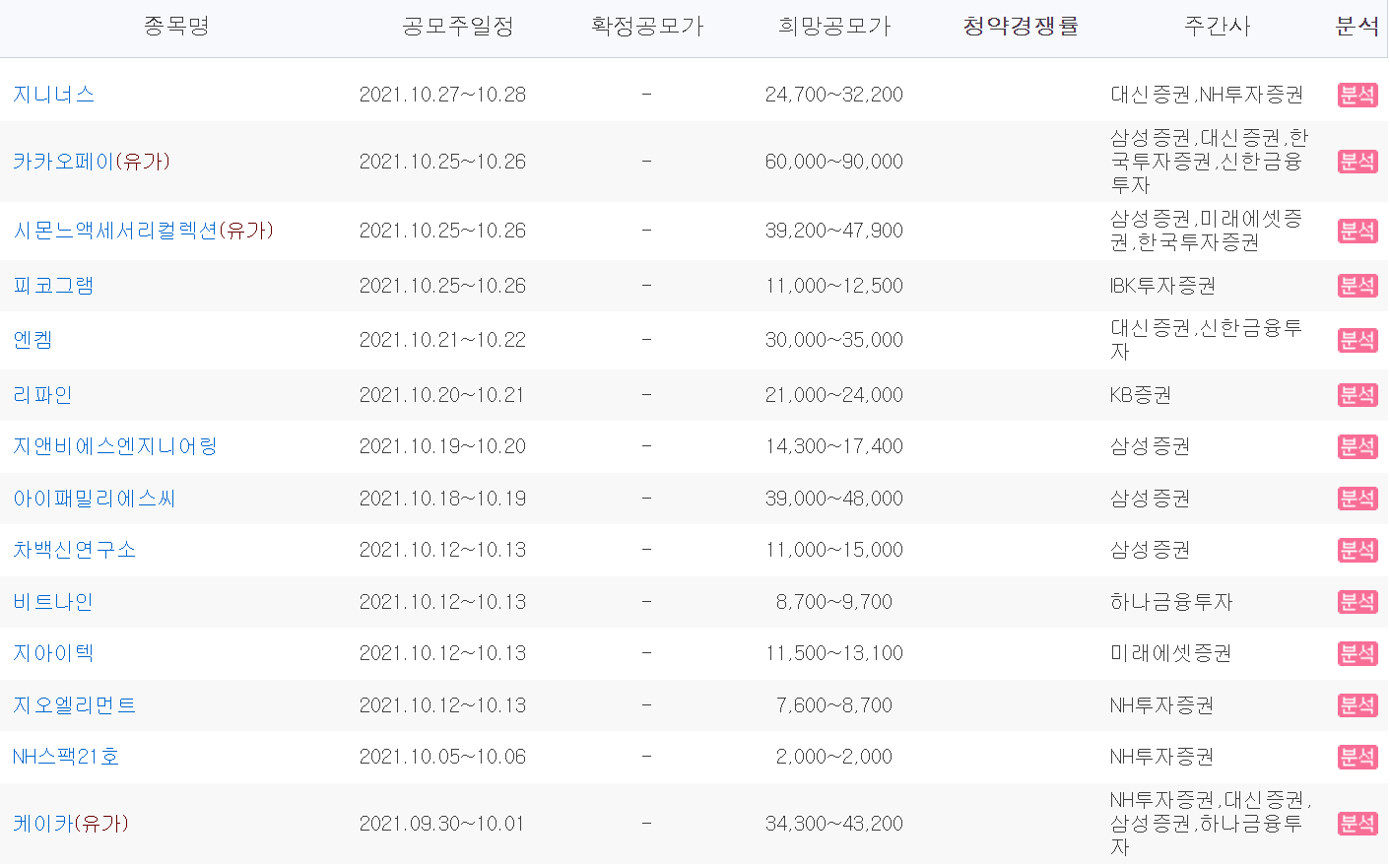Viewport: 1390px width, 868px height.
Task: Open the 분석 badge for 카카오페이(유가)
Action: pos(1357,162)
